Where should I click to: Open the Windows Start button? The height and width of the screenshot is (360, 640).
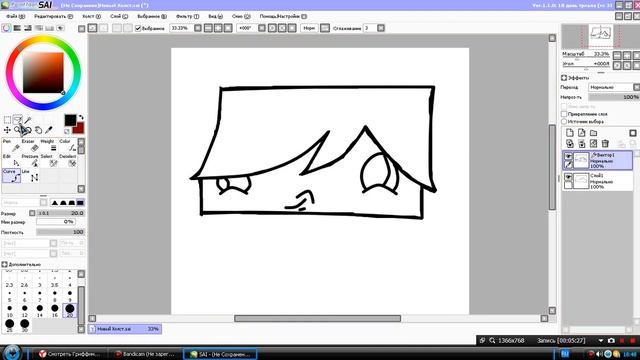click(x=12, y=353)
